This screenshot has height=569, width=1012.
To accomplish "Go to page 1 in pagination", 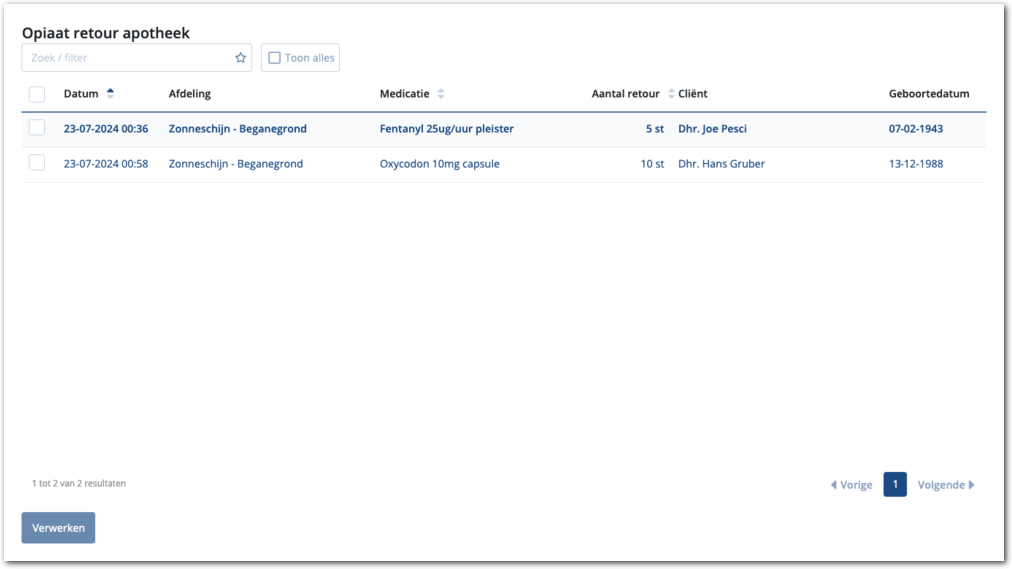I will click(x=895, y=485).
